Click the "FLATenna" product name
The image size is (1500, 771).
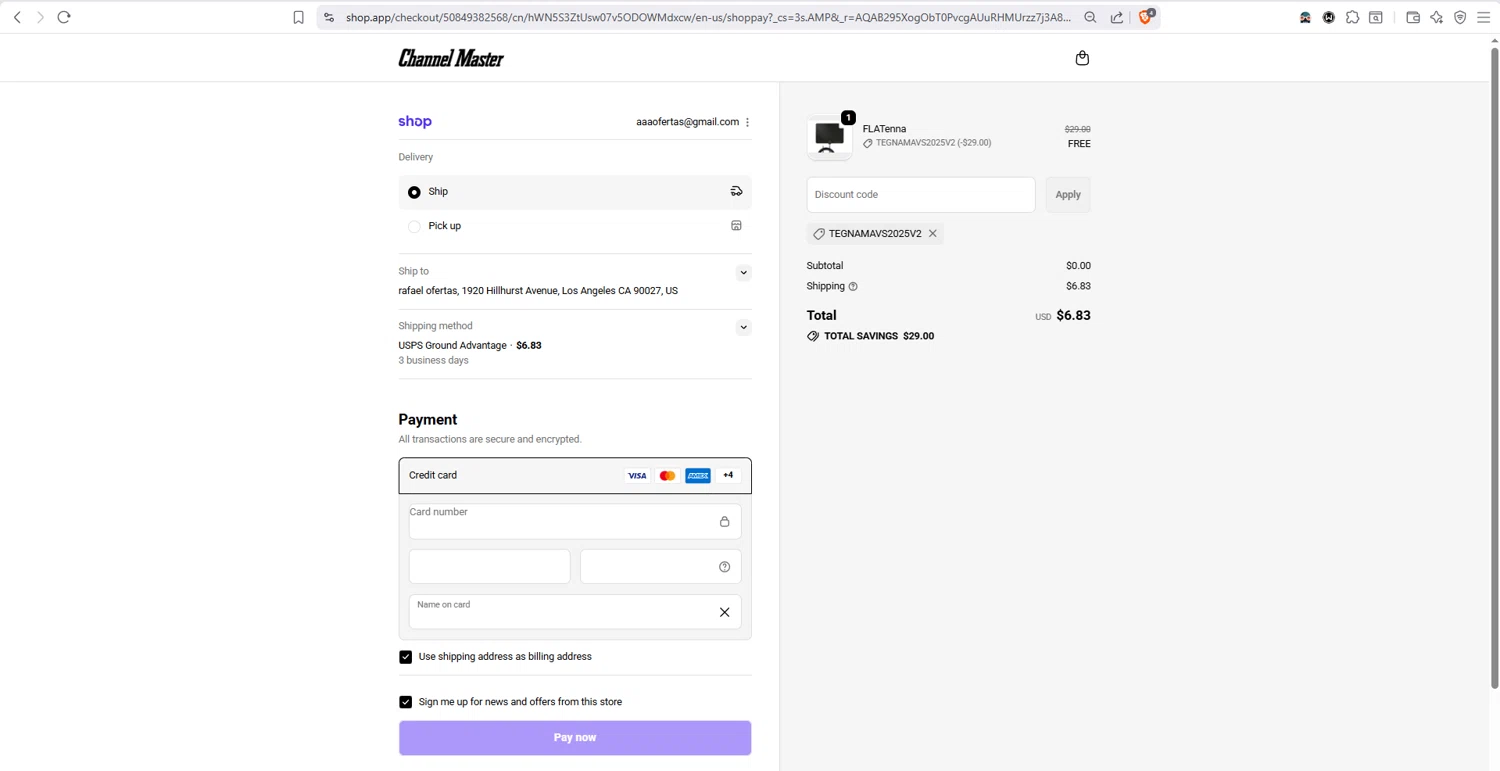885,129
